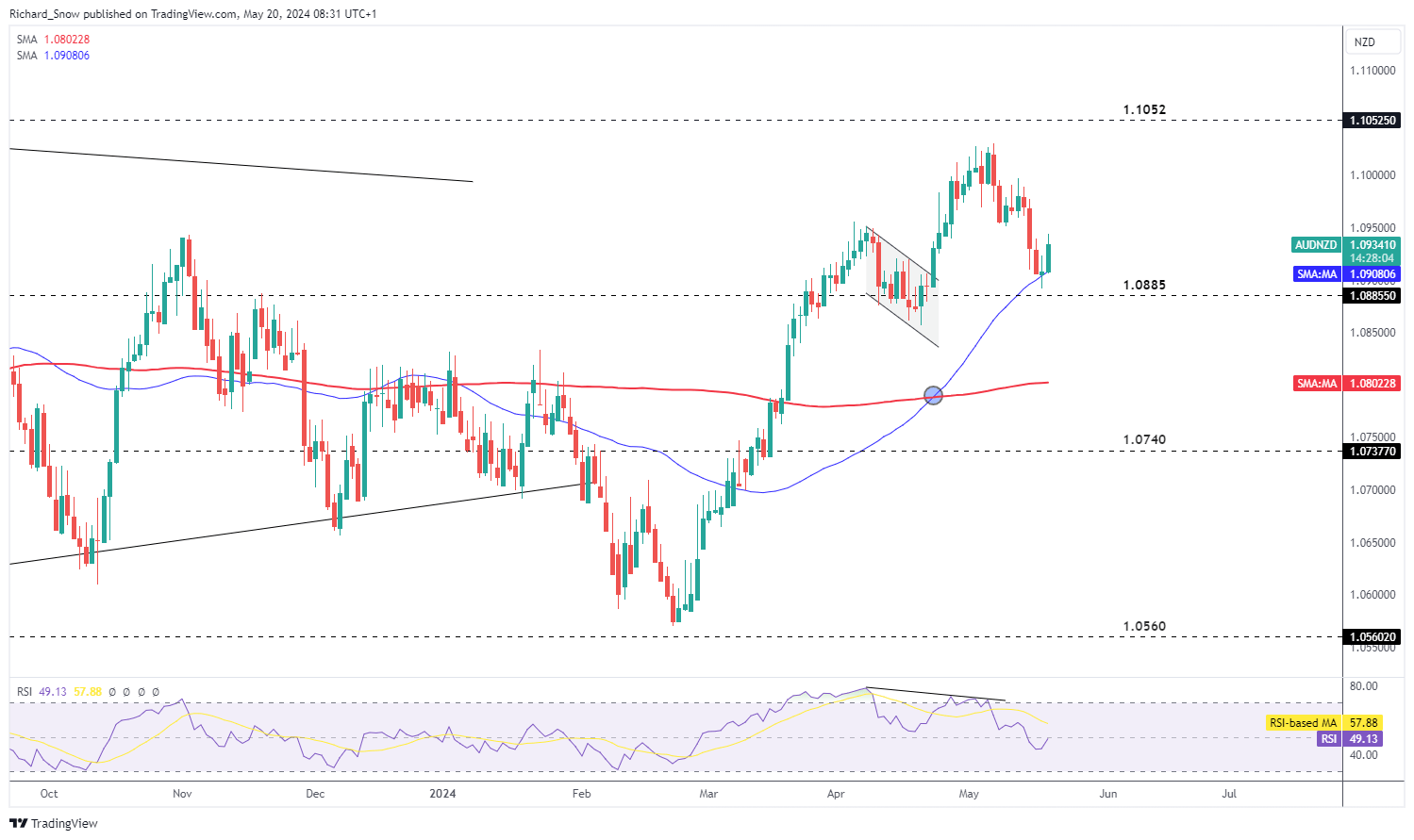Click the 1.095000 price scale label
The image size is (1414, 840).
[1372, 228]
